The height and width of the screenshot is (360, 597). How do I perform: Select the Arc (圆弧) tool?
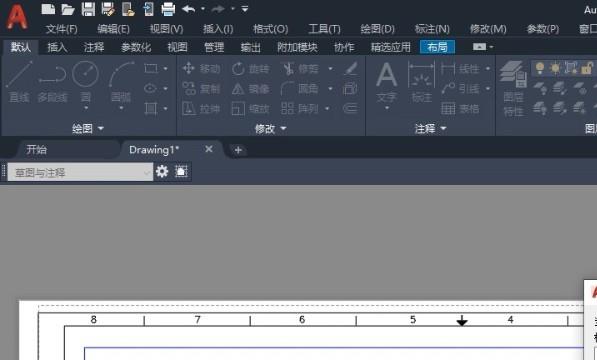pyautogui.click(x=121, y=81)
